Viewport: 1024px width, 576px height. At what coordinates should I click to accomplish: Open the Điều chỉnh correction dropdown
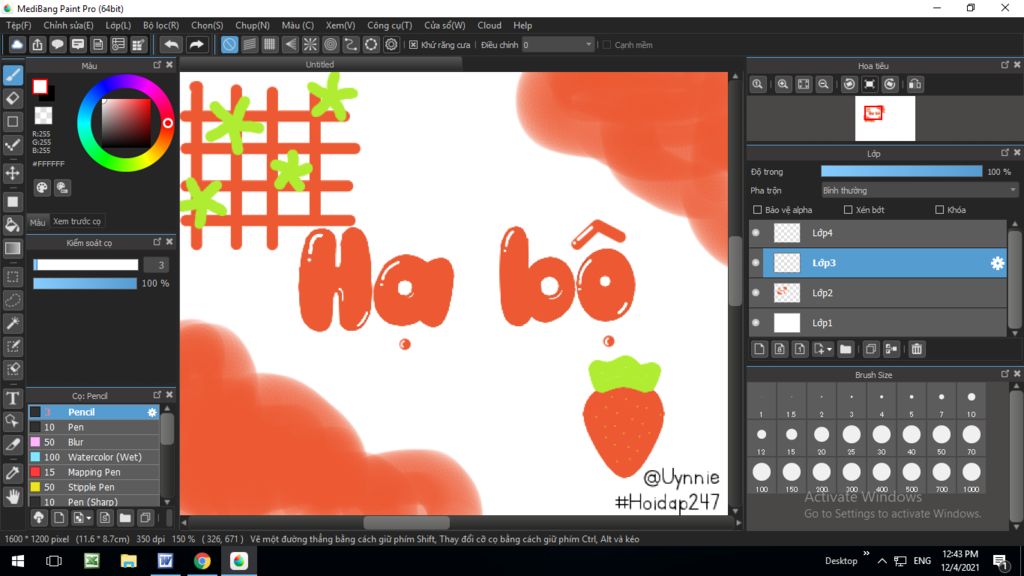click(558, 44)
